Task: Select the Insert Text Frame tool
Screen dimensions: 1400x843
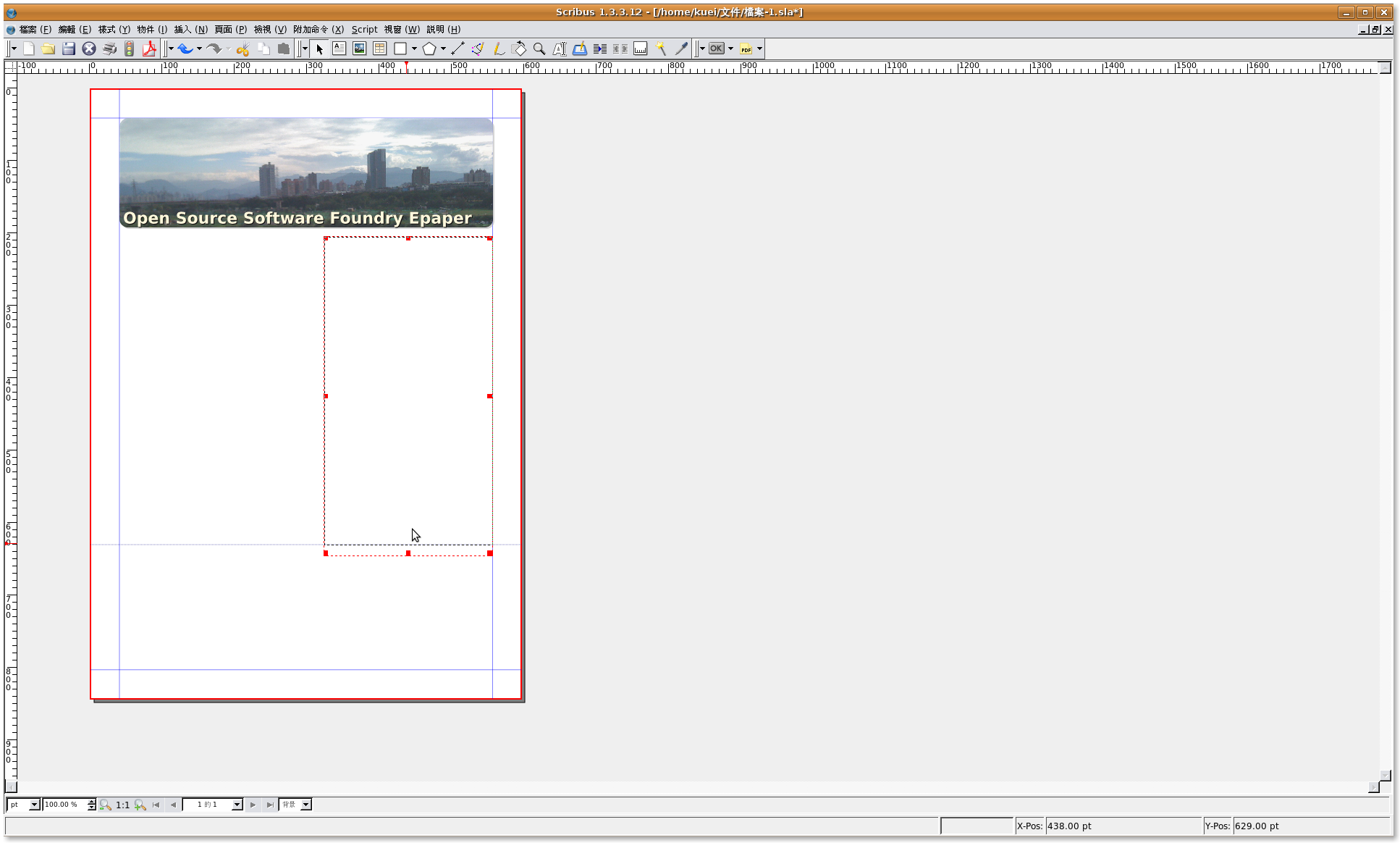Action: tap(339, 49)
